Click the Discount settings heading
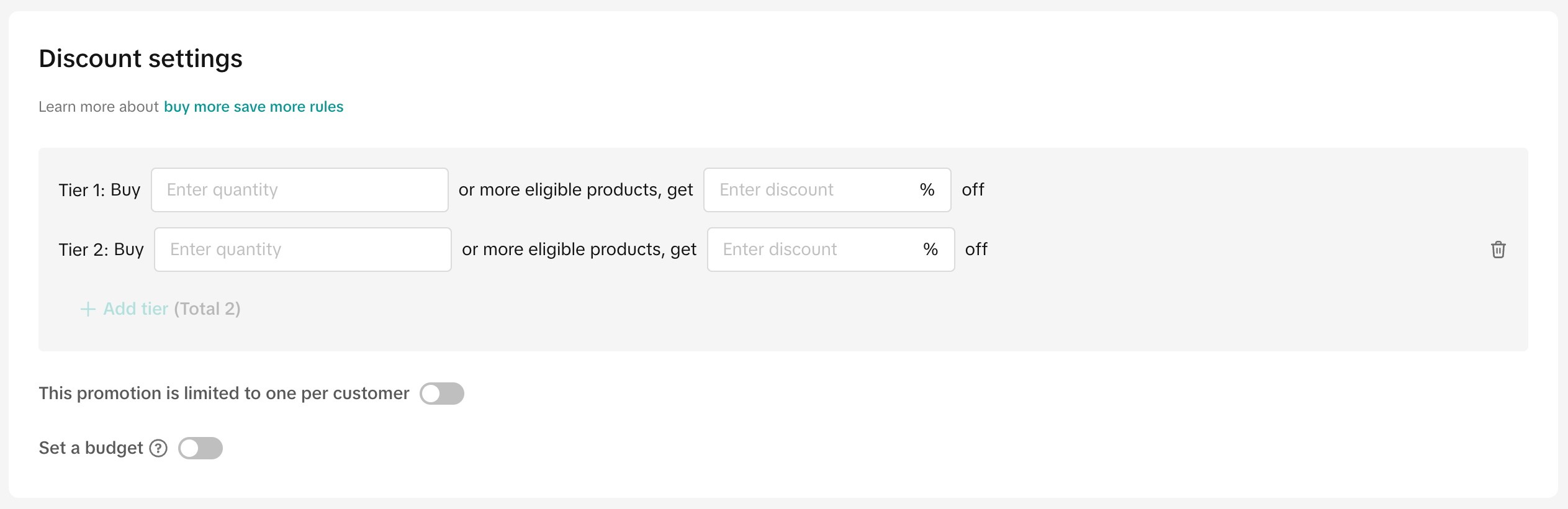The width and height of the screenshot is (1568, 509). [140, 58]
